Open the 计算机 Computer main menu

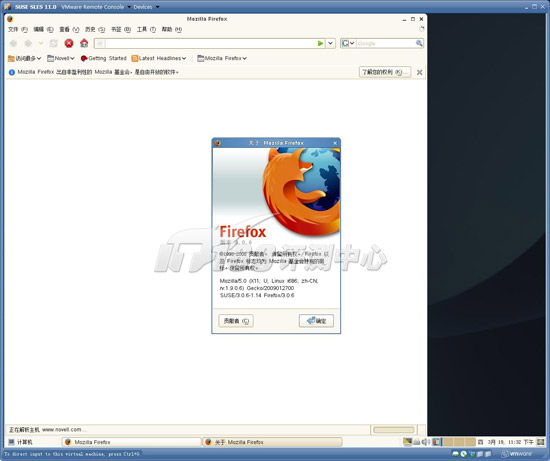pyautogui.click(x=20, y=442)
